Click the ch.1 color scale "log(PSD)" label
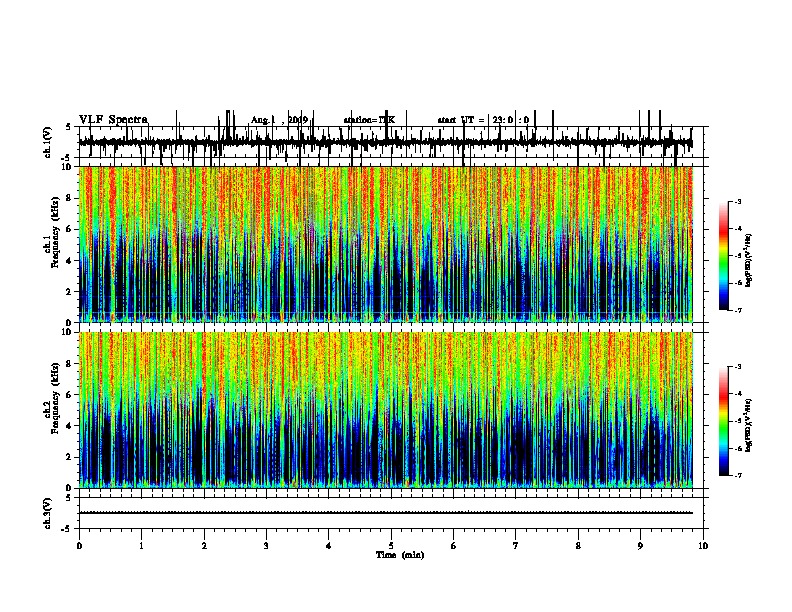 coord(749,260)
